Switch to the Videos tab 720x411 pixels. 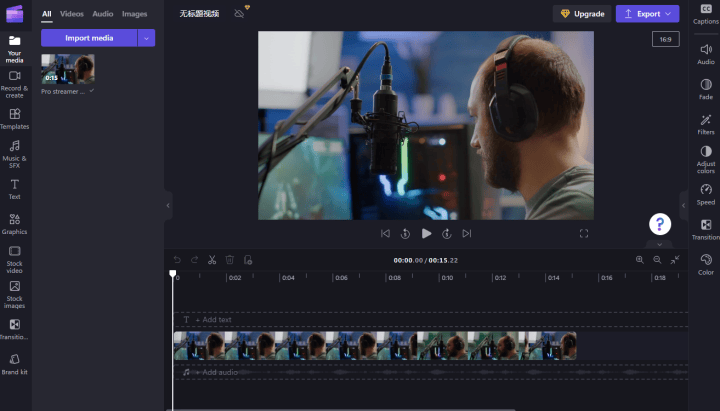72,14
